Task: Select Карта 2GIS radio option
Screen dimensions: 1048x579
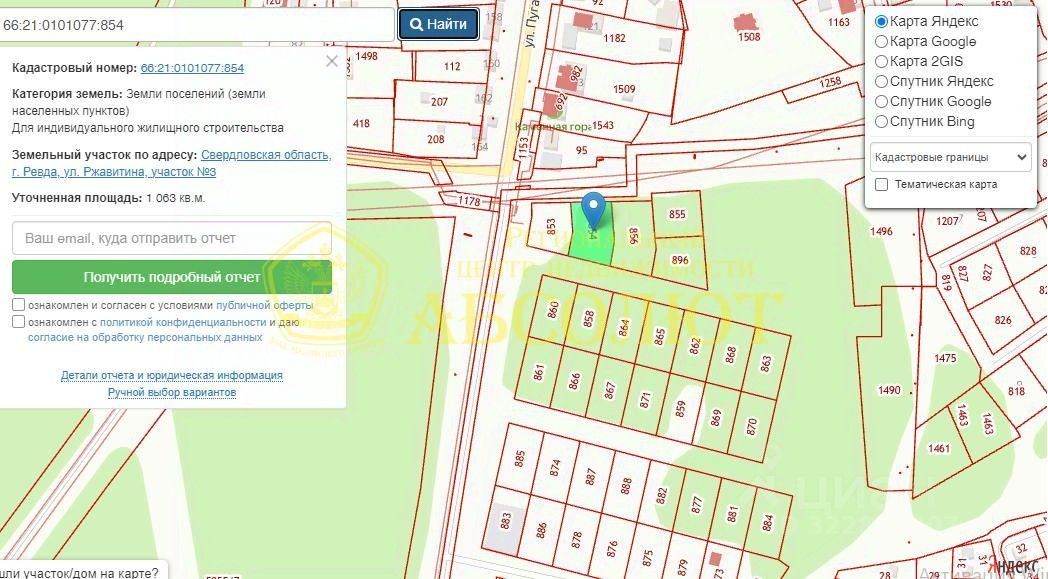Action: [882, 62]
